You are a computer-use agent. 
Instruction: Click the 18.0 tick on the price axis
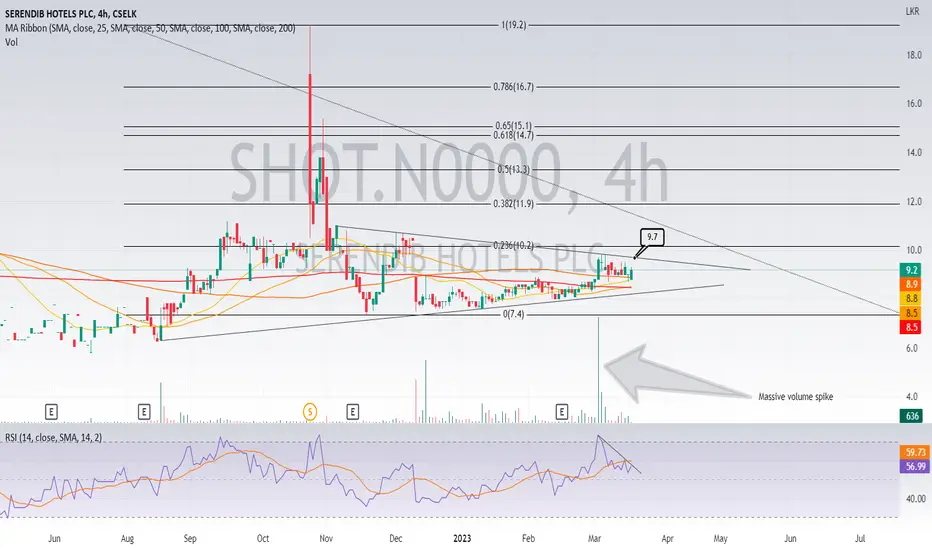click(914, 55)
